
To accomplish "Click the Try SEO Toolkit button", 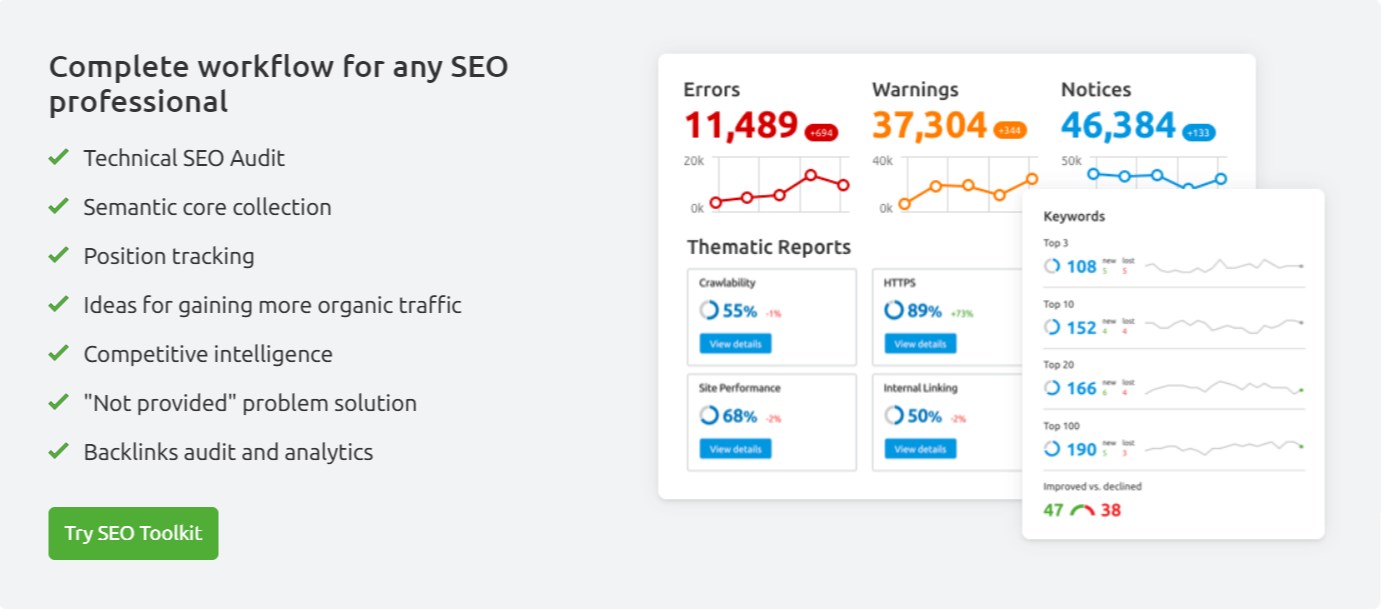I will [133, 533].
